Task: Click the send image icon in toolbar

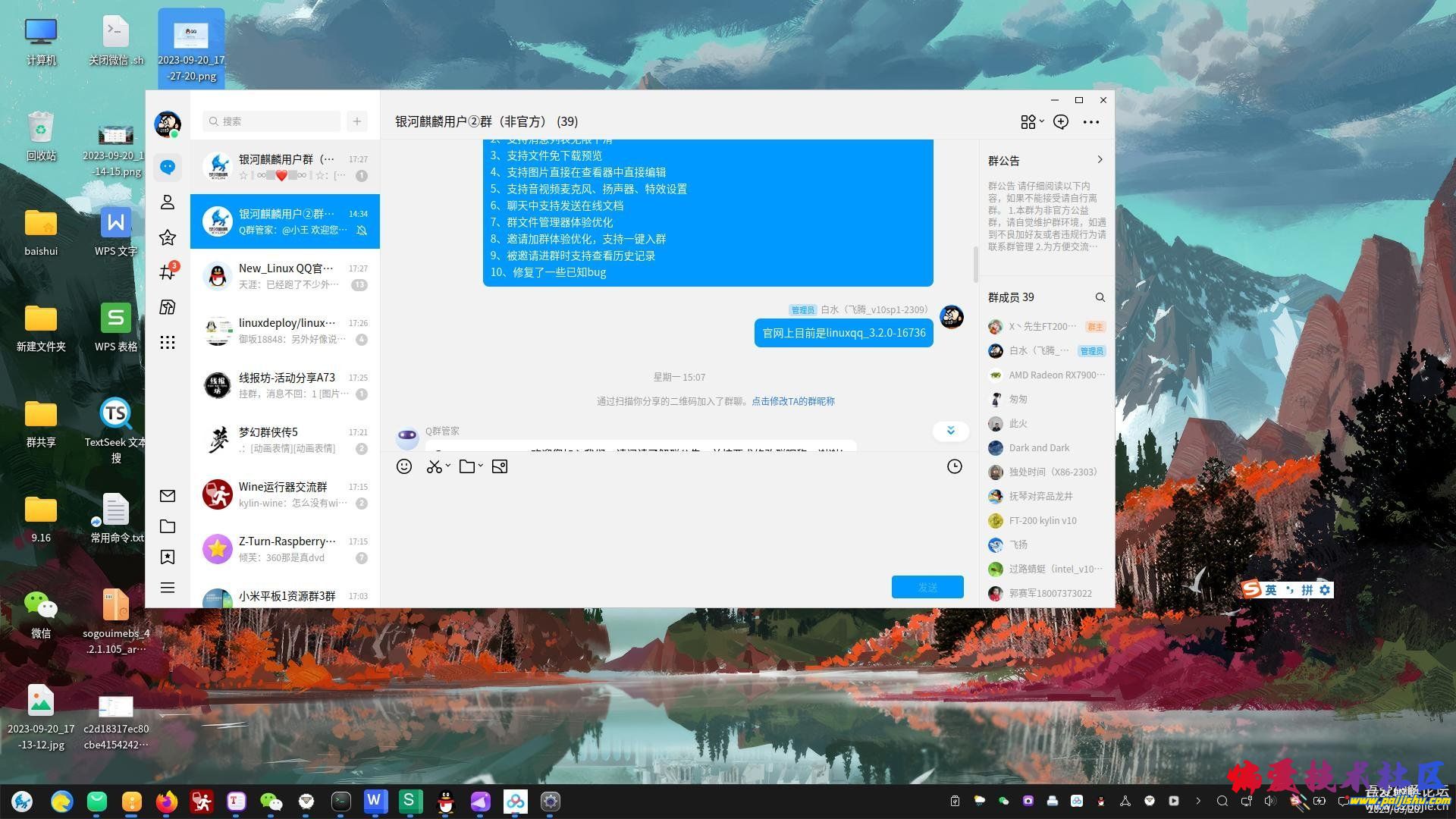Action: [x=500, y=466]
